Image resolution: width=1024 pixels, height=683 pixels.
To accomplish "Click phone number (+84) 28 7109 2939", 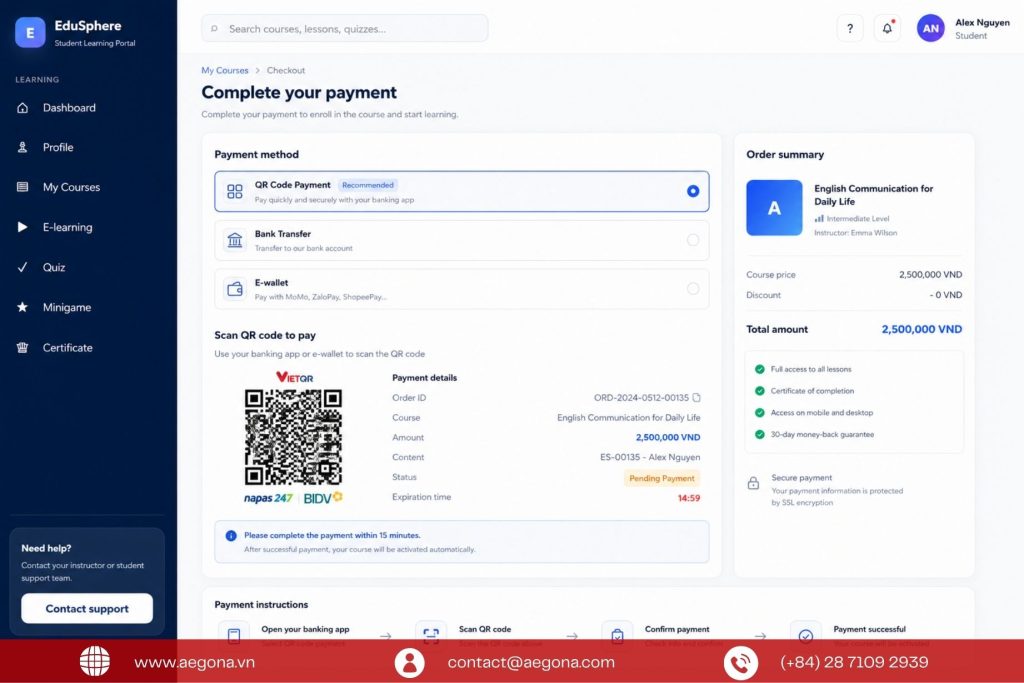I will coord(854,662).
